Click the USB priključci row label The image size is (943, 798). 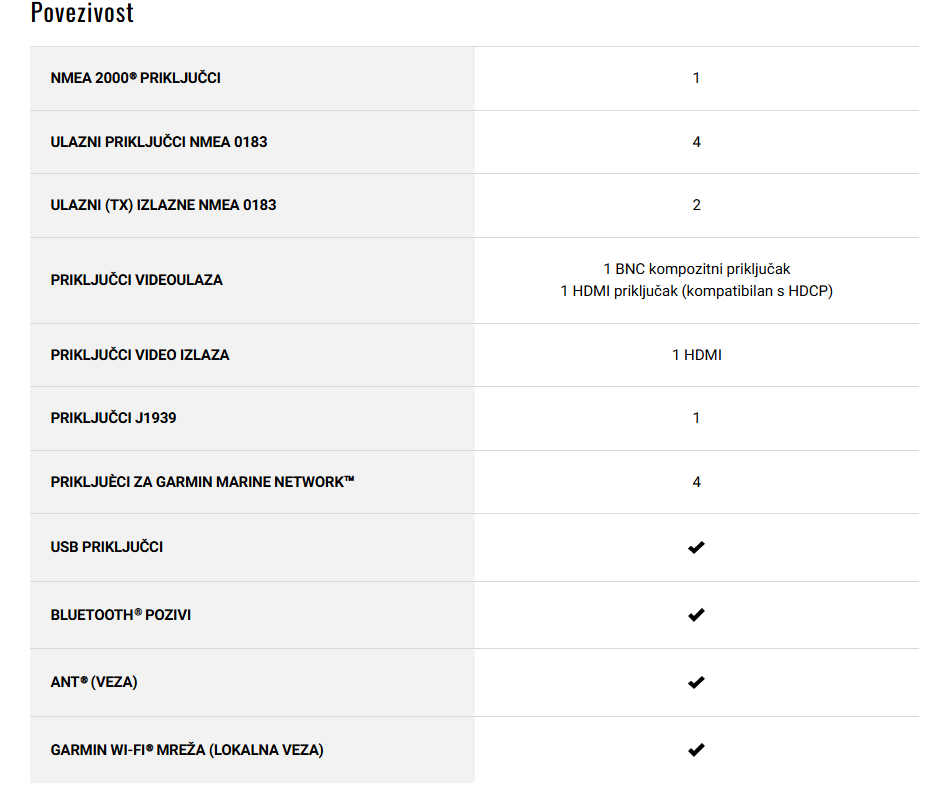(106, 547)
